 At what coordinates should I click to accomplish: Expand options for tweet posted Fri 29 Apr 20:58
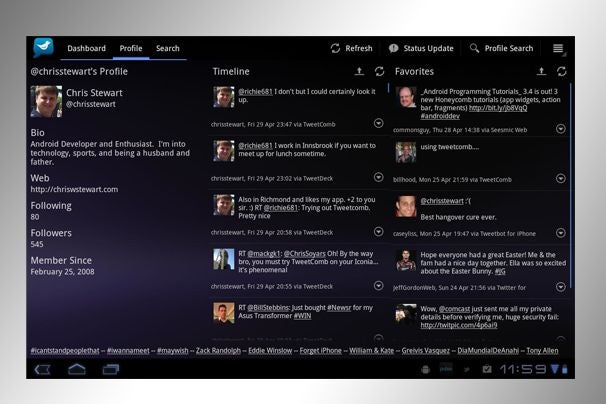[378, 231]
